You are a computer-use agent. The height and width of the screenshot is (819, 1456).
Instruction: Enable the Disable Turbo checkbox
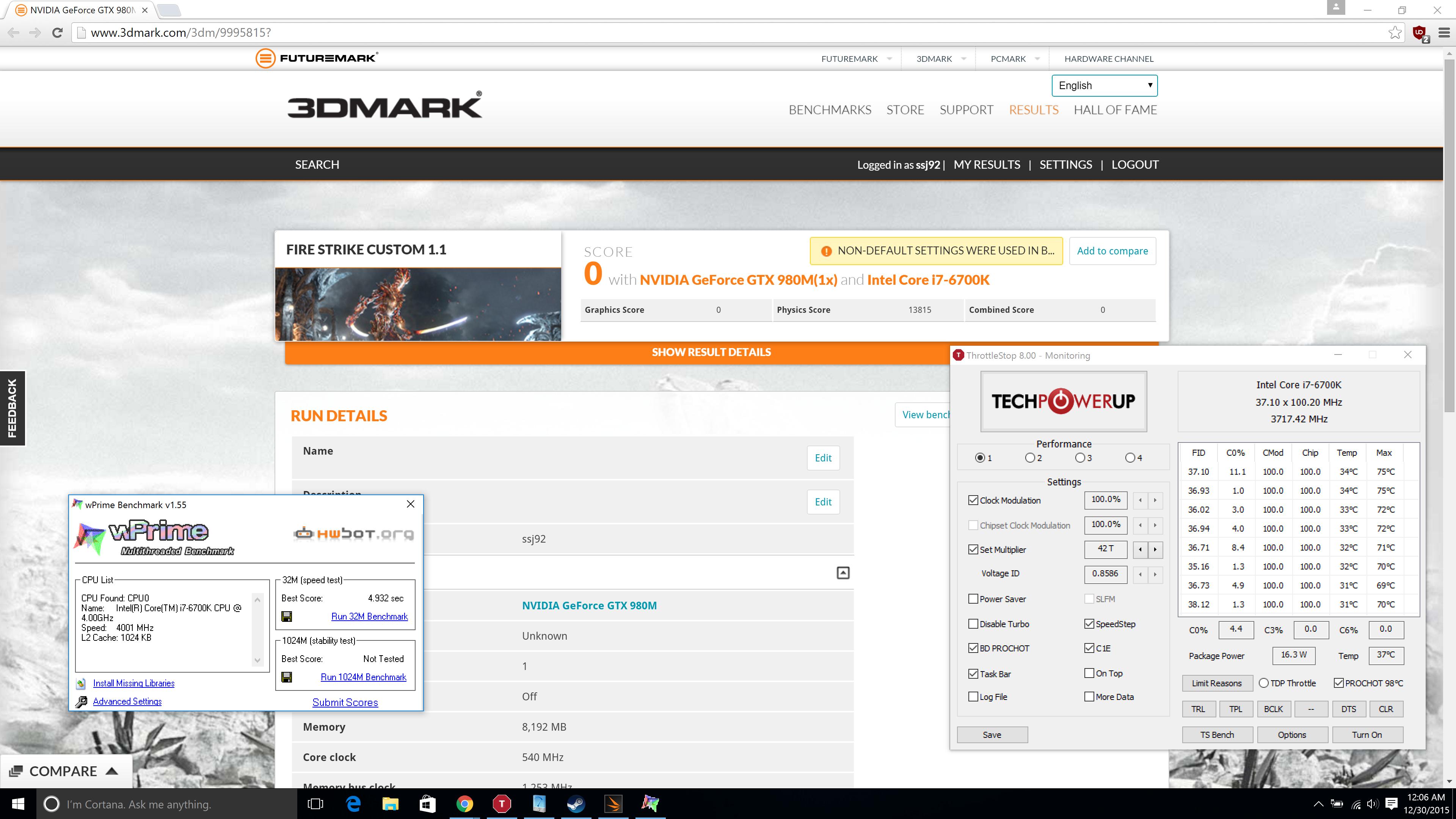coord(973,624)
